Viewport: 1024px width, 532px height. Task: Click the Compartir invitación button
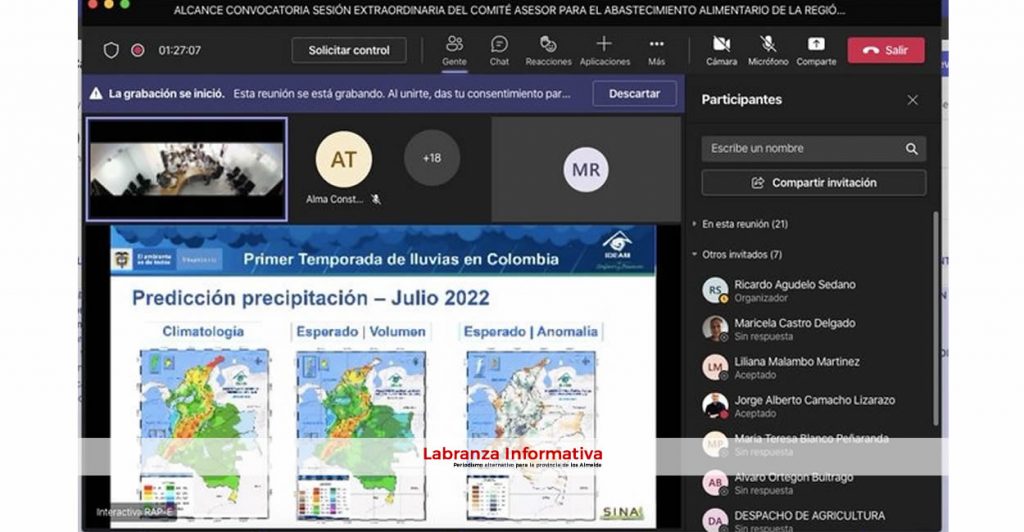(813, 183)
